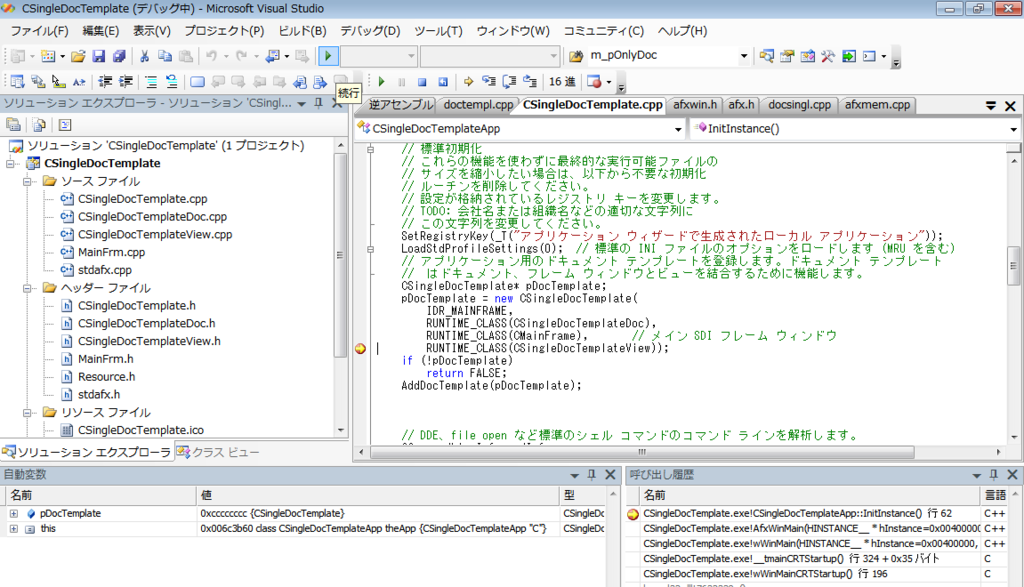Screen dimensions: 1024x587
Task: Expand the pDocTemplate variable row
Action: [x=14, y=514]
